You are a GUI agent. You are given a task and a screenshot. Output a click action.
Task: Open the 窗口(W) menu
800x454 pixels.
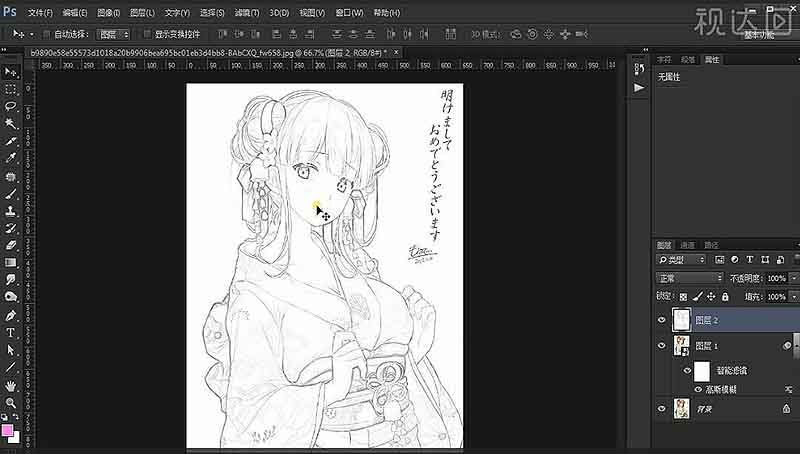349,12
